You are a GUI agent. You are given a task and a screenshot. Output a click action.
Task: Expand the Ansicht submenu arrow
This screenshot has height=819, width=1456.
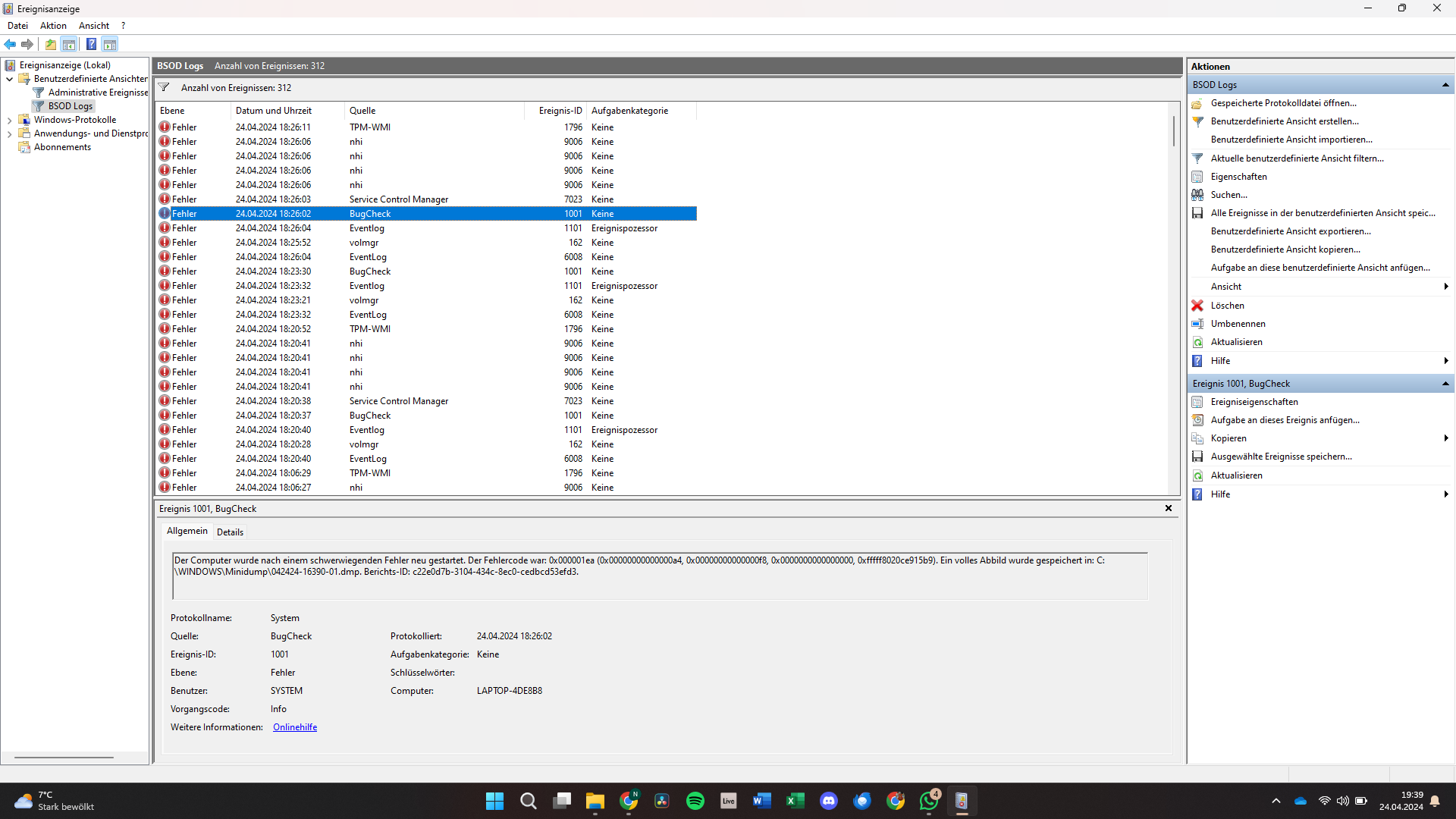pos(1446,287)
